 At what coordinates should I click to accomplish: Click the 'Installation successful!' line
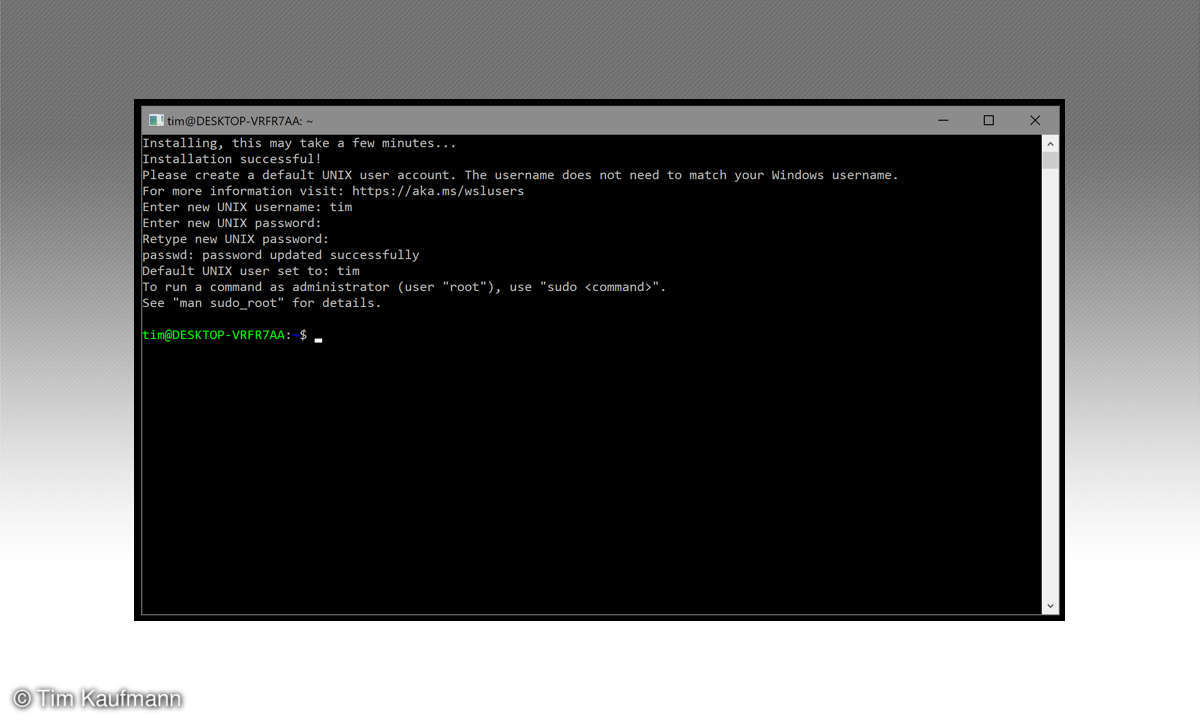[x=232, y=159]
